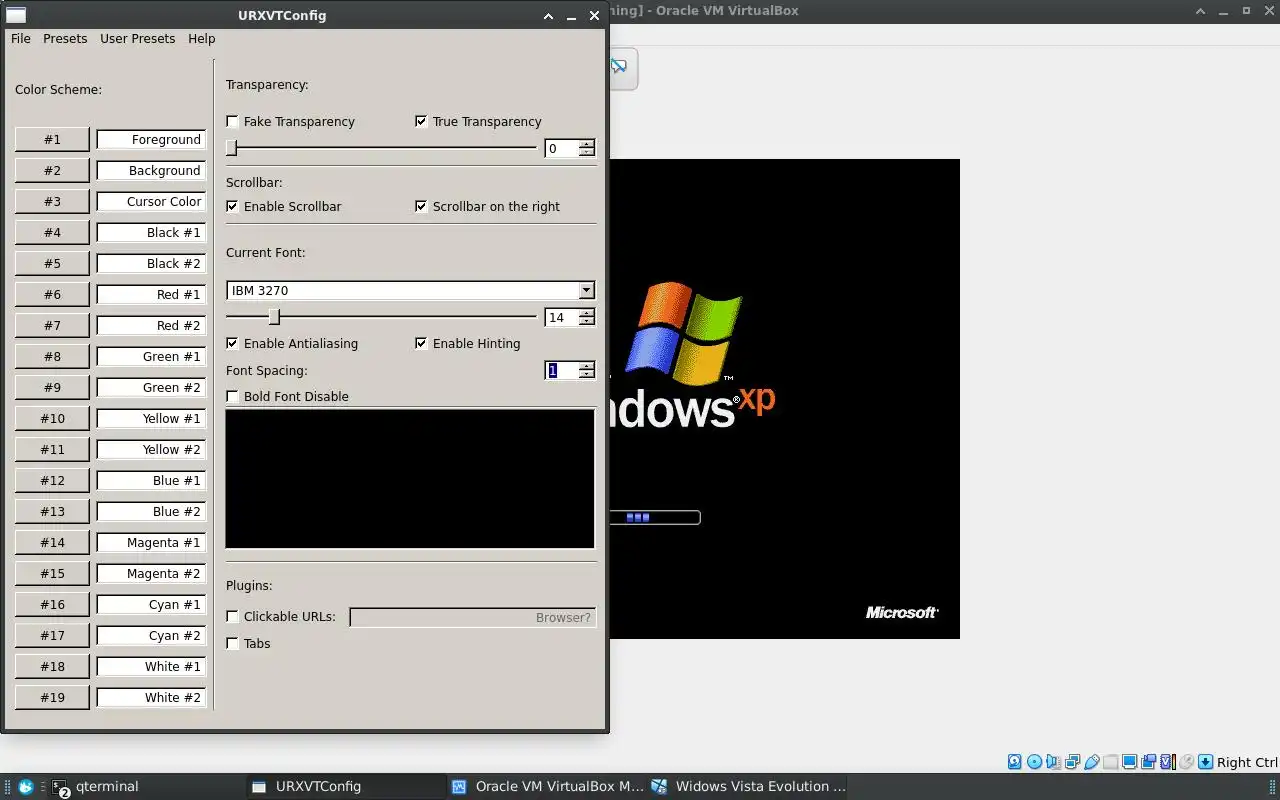Switch to URXVTConfig in the taskbar

(345, 787)
